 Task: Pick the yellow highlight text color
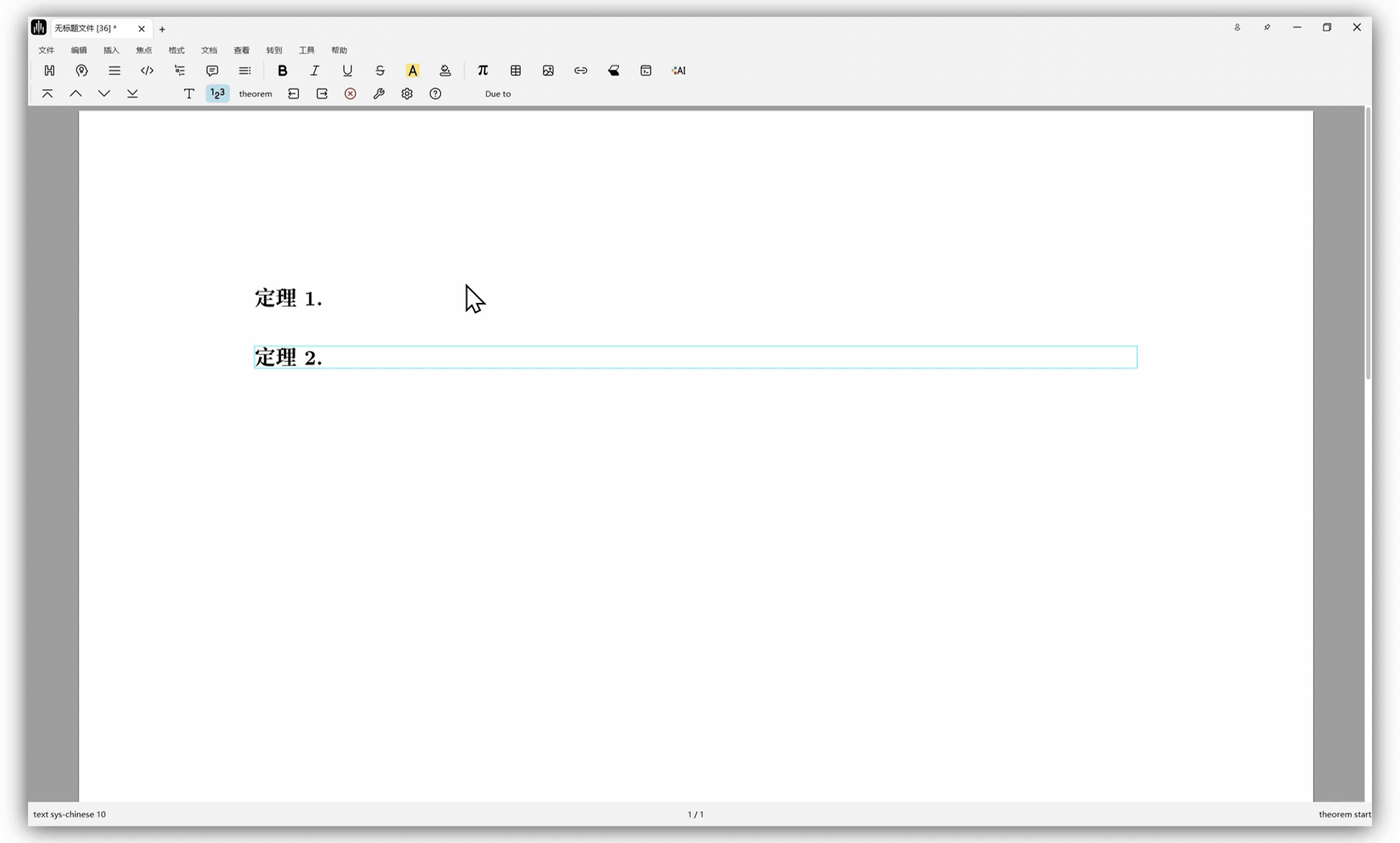pos(412,70)
